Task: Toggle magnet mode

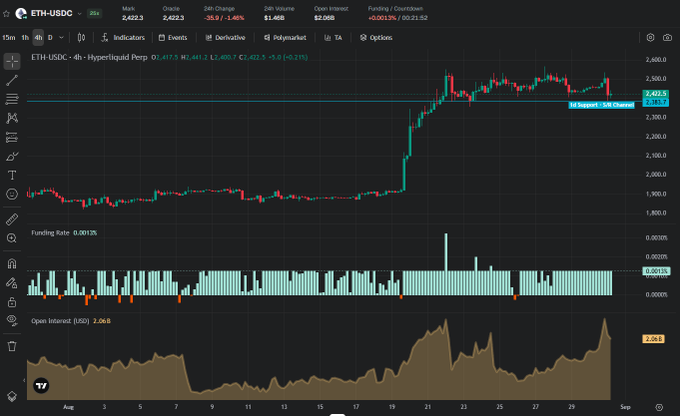Action: (12, 264)
